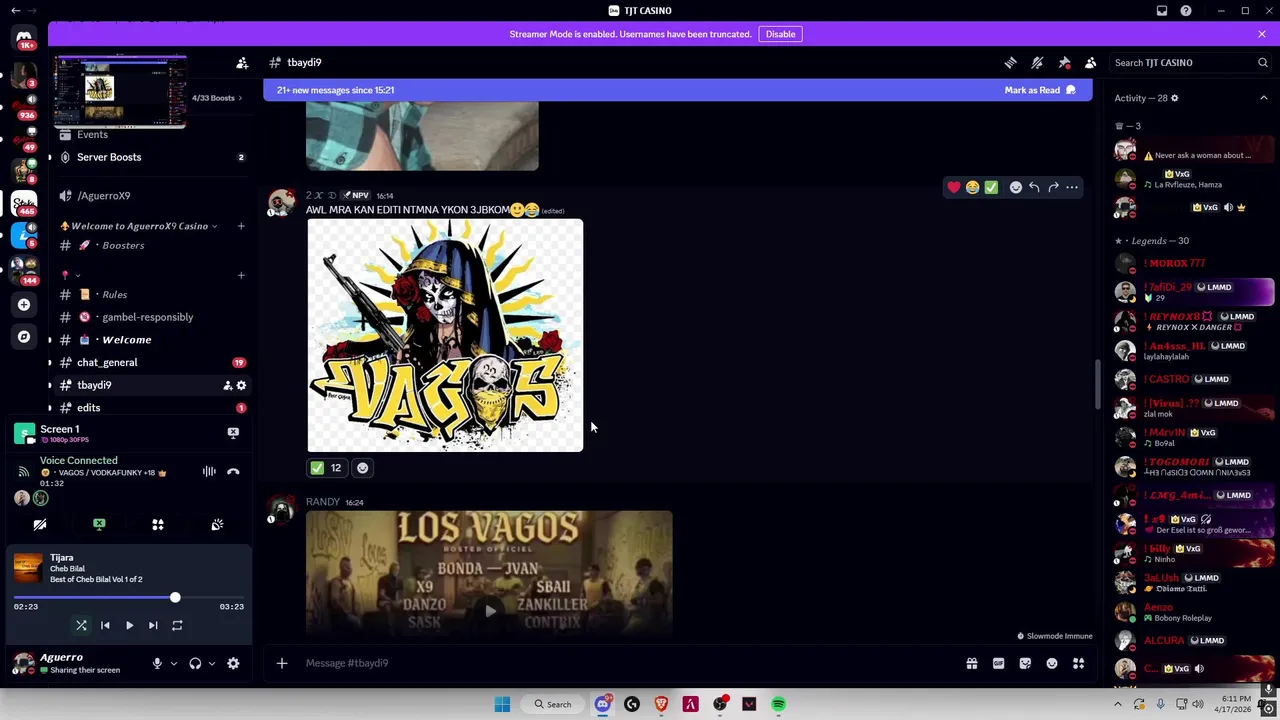
Task: Skip to next track
Action: coord(153,626)
